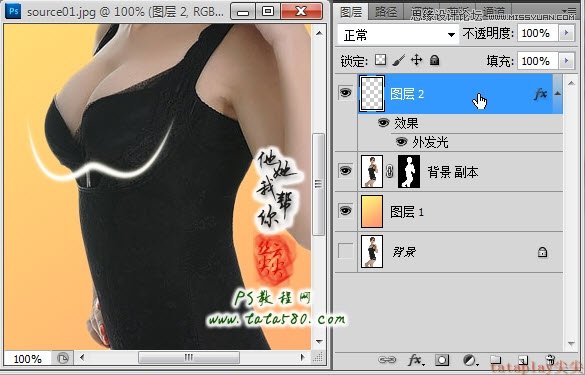Lock image pixels brush icon
The image size is (585, 375).
tap(398, 60)
